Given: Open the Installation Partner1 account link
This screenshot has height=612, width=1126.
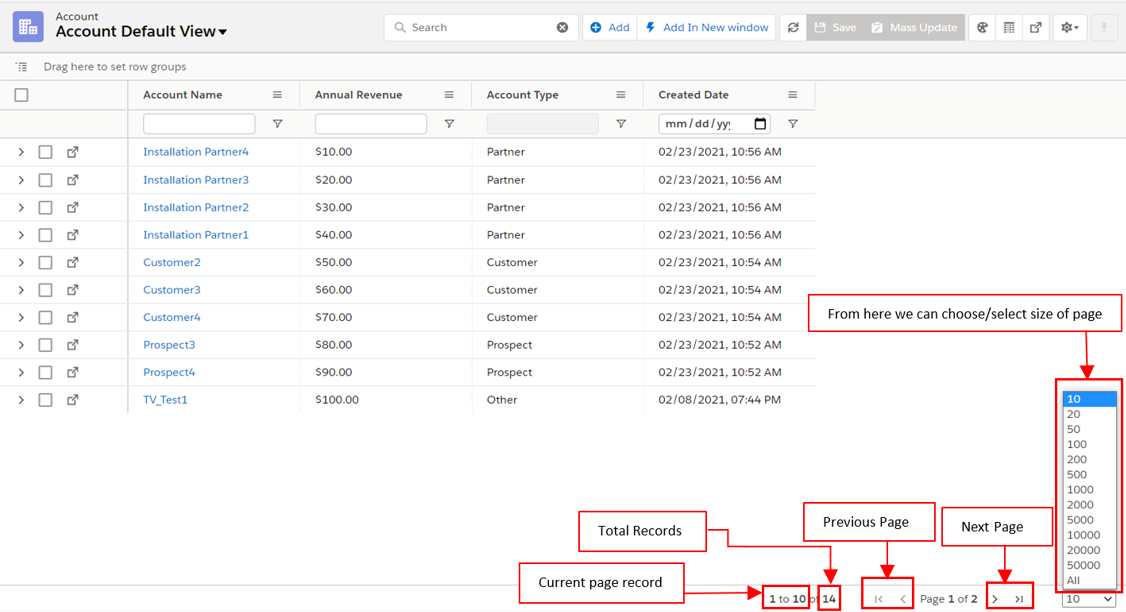Looking at the screenshot, I should (196, 235).
